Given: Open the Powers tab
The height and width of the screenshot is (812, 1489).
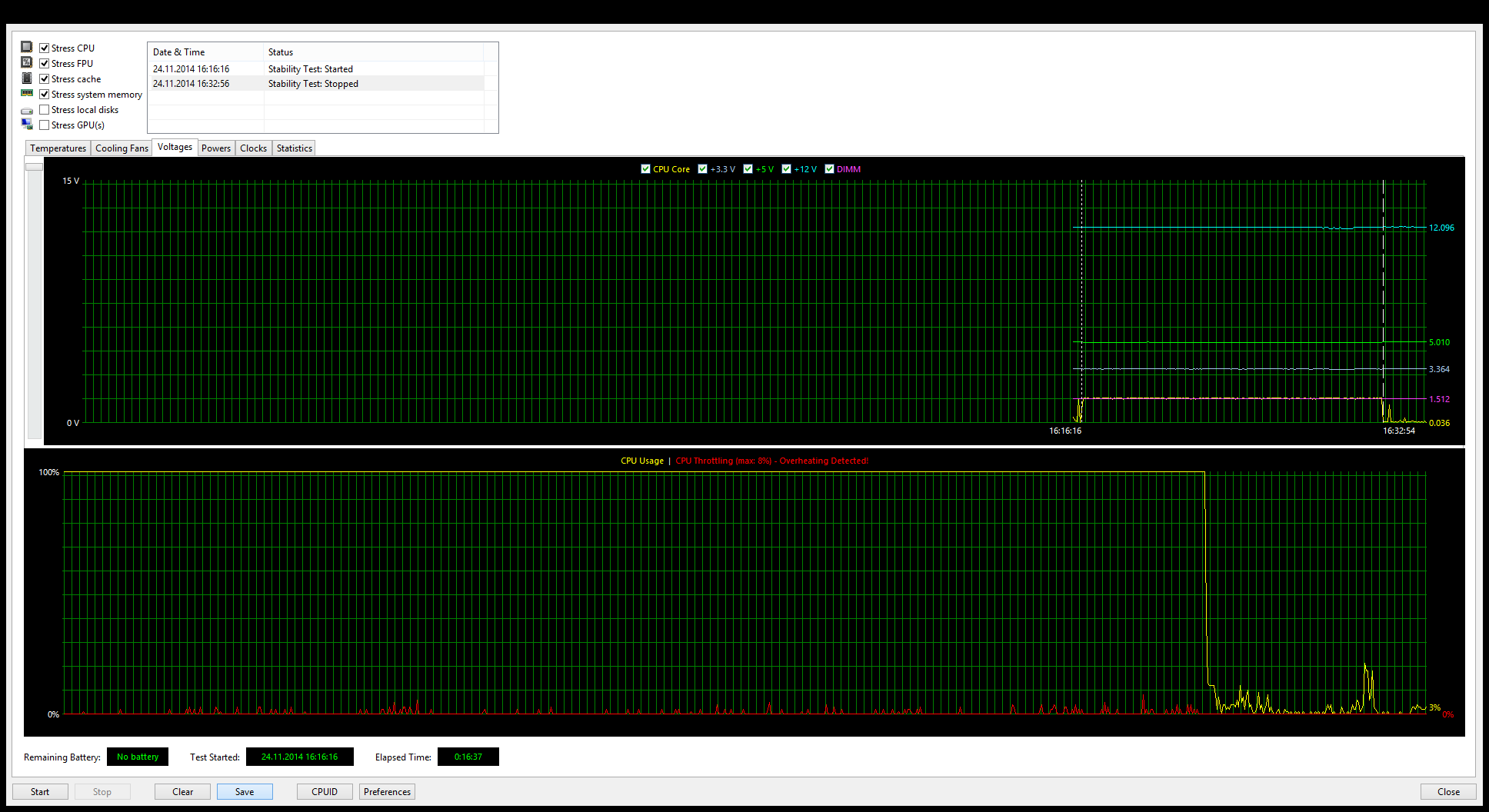Looking at the screenshot, I should point(216,148).
